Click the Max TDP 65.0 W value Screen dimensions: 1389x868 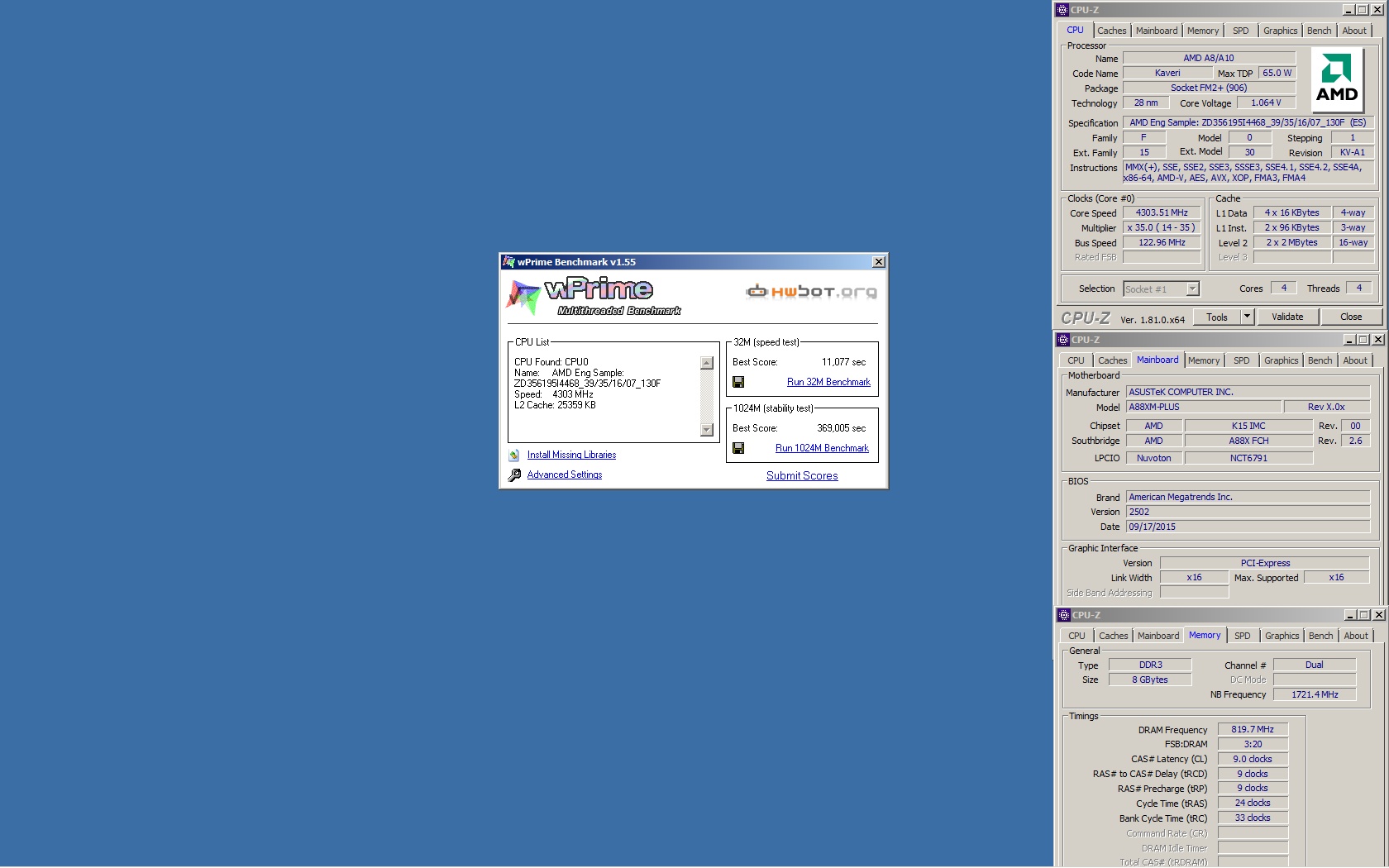pos(1277,73)
